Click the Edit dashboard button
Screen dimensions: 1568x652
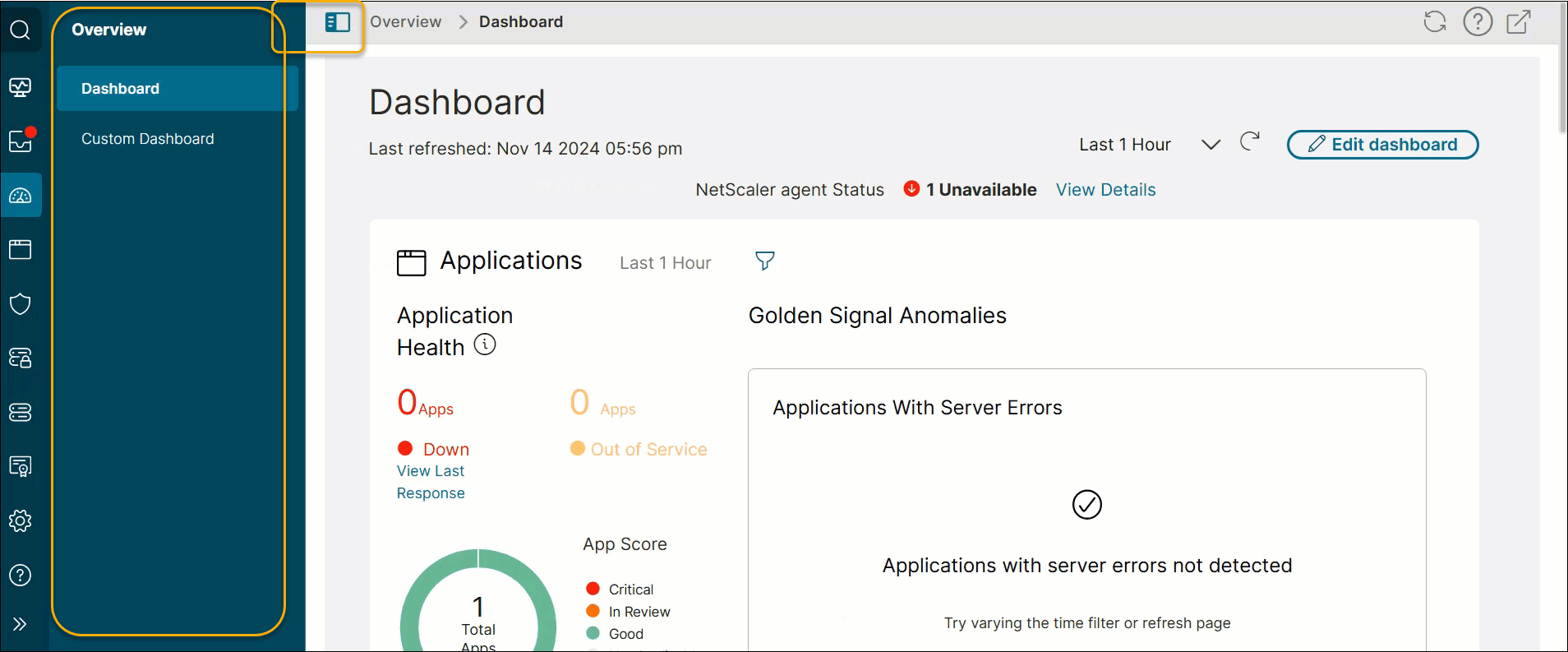(1383, 145)
